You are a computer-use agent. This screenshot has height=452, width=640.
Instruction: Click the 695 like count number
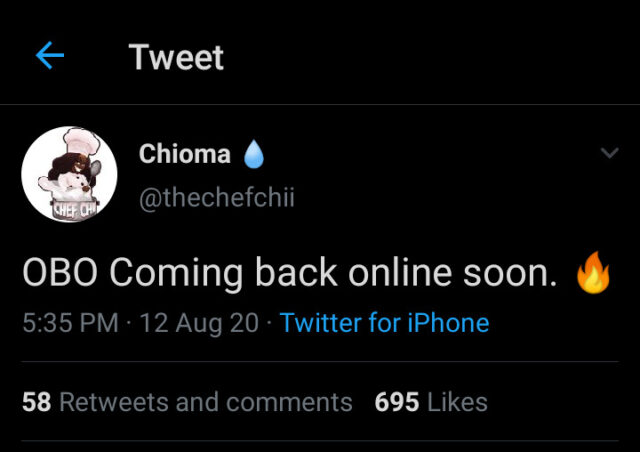point(396,402)
